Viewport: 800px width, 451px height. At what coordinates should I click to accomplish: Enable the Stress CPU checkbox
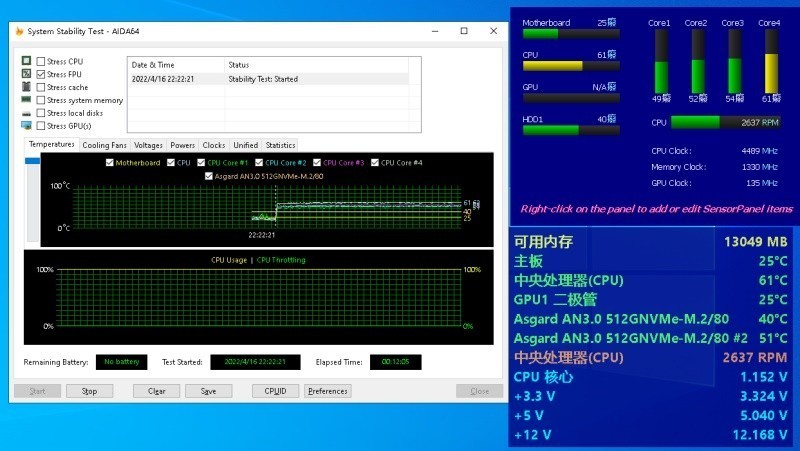pos(41,61)
